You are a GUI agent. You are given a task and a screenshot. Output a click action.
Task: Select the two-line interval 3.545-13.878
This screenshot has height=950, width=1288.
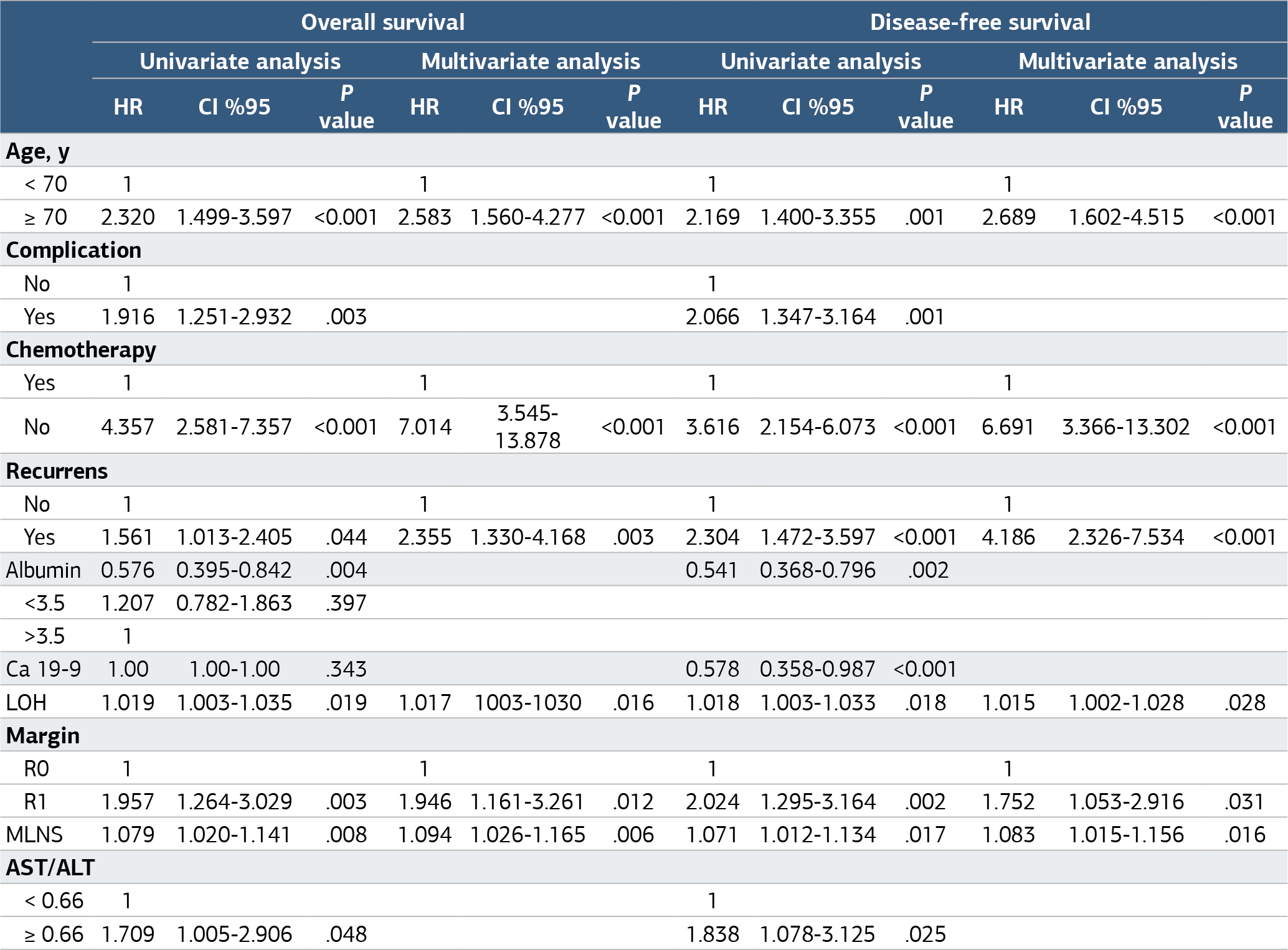(528, 427)
